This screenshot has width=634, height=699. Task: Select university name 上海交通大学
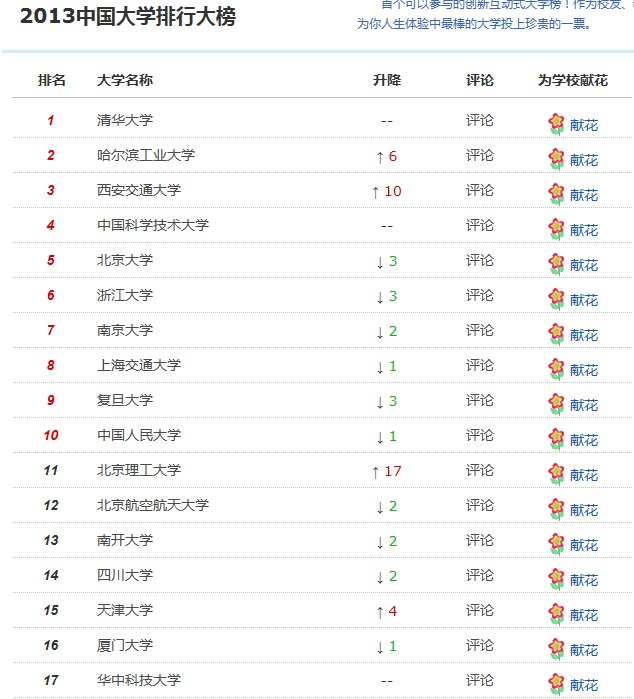coord(139,365)
